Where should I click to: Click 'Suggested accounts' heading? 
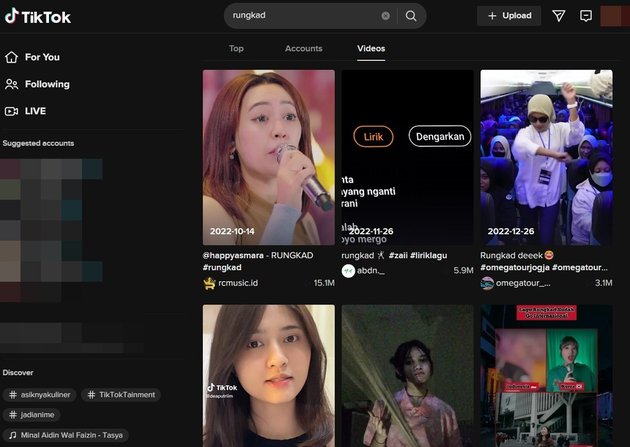coord(38,143)
